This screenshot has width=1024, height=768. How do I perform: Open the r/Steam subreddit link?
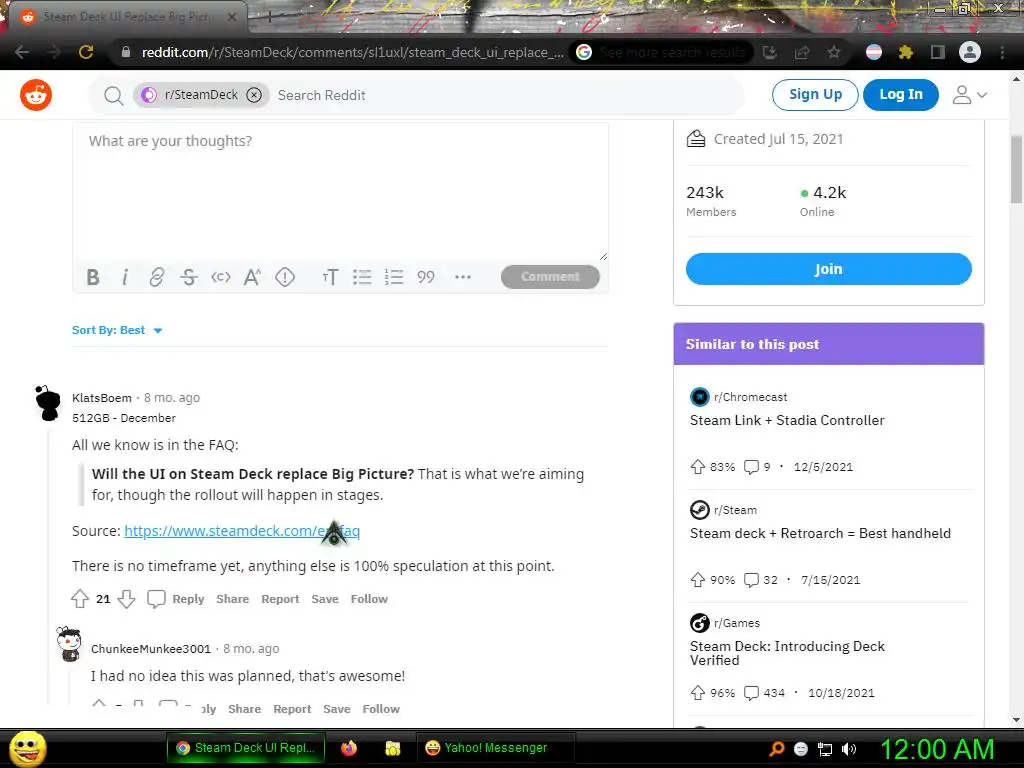pos(735,510)
